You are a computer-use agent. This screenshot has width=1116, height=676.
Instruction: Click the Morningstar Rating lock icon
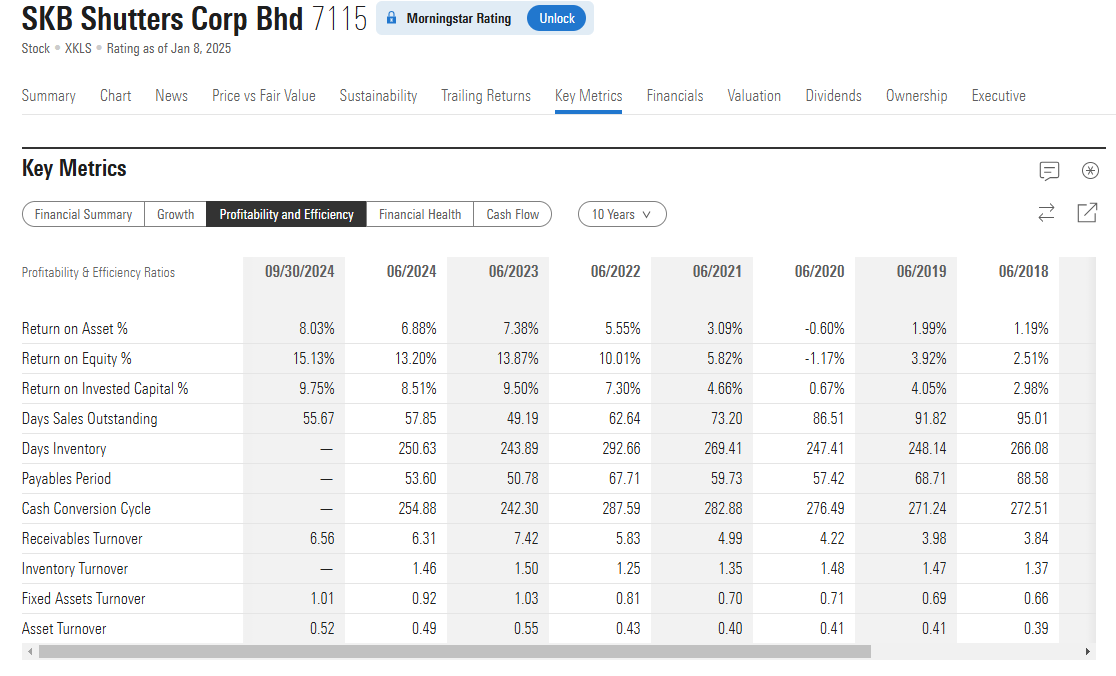(x=391, y=18)
